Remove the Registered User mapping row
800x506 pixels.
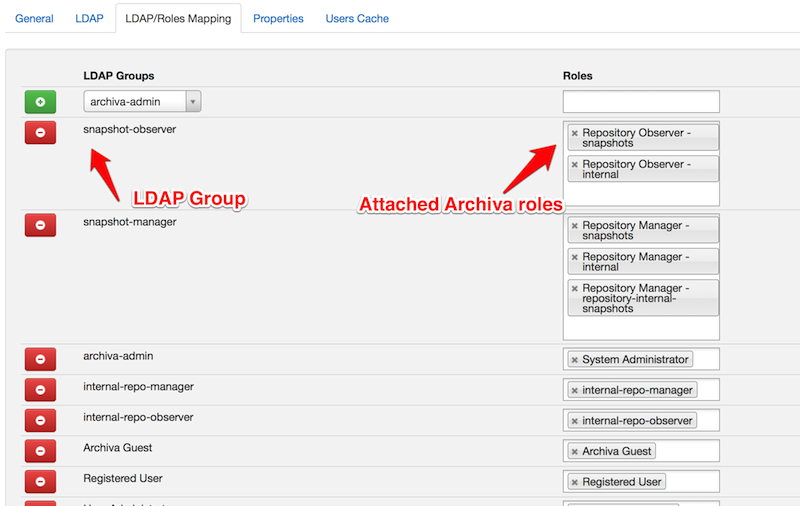[x=40, y=482]
